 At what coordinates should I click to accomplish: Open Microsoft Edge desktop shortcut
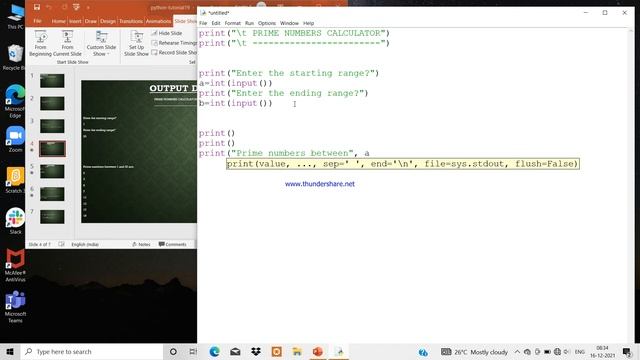15,101
